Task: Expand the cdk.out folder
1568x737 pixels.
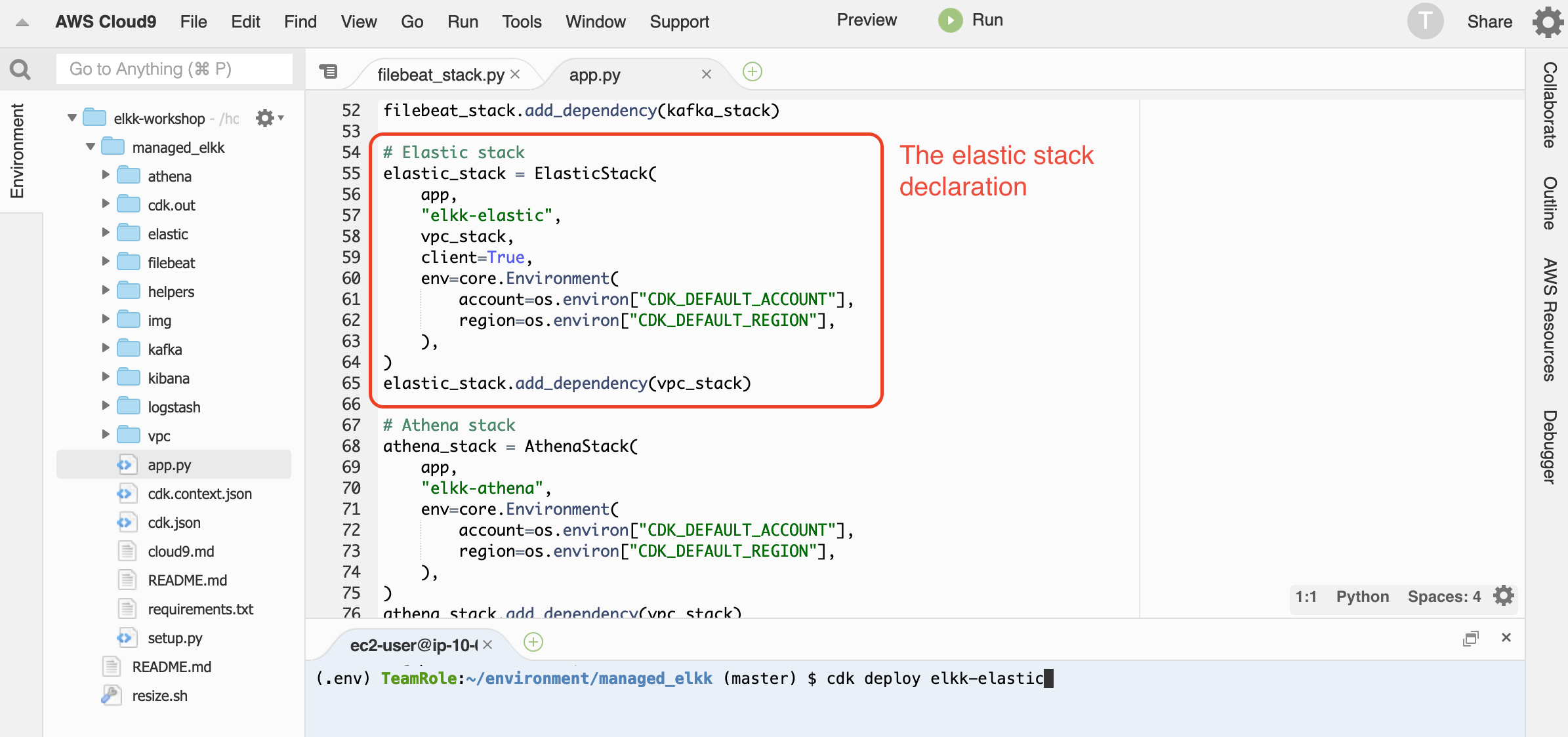Action: coord(106,204)
